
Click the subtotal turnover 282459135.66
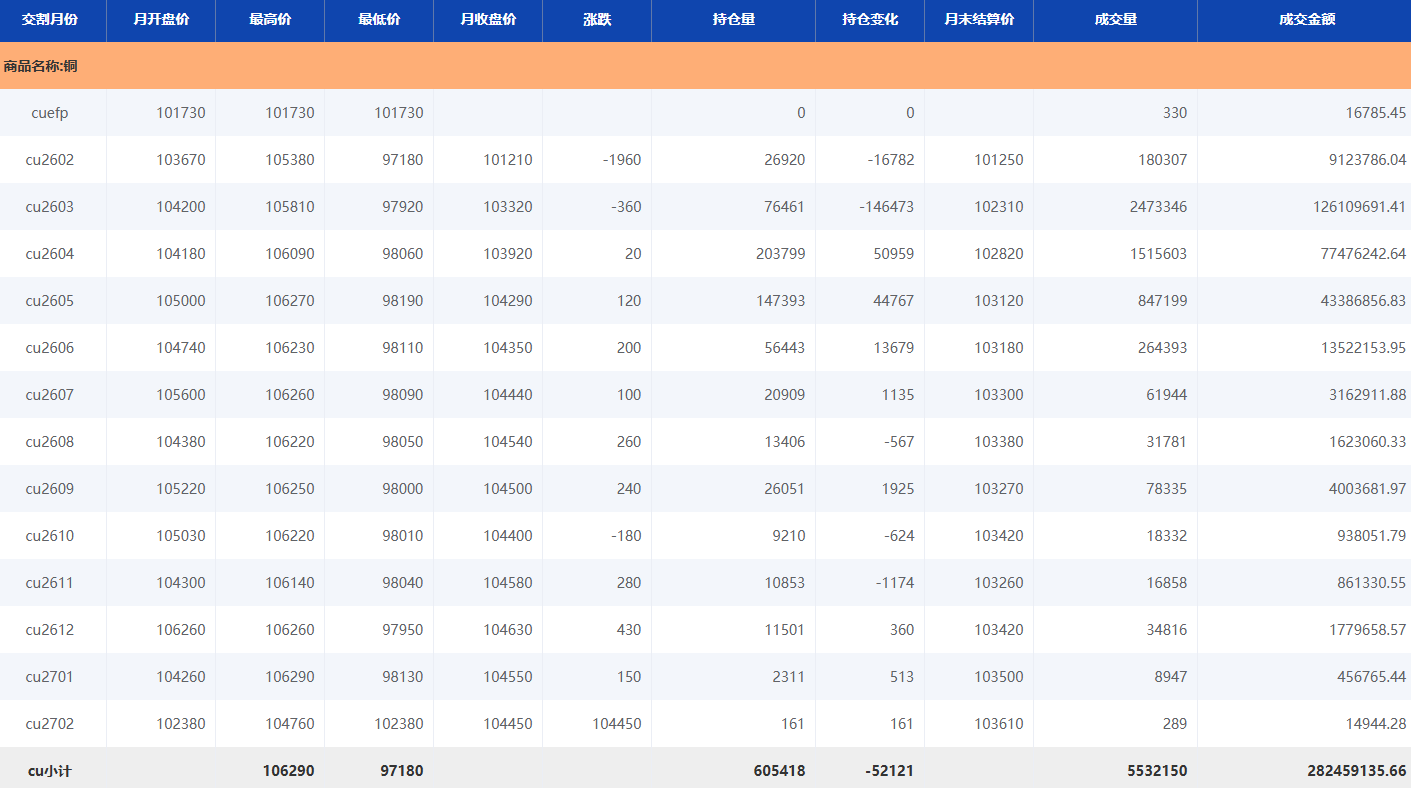1356,771
